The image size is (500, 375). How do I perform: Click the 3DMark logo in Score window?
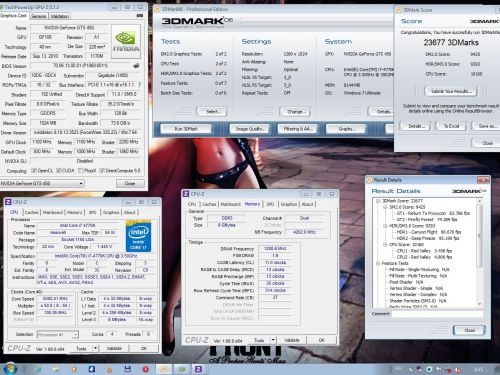click(x=484, y=21)
